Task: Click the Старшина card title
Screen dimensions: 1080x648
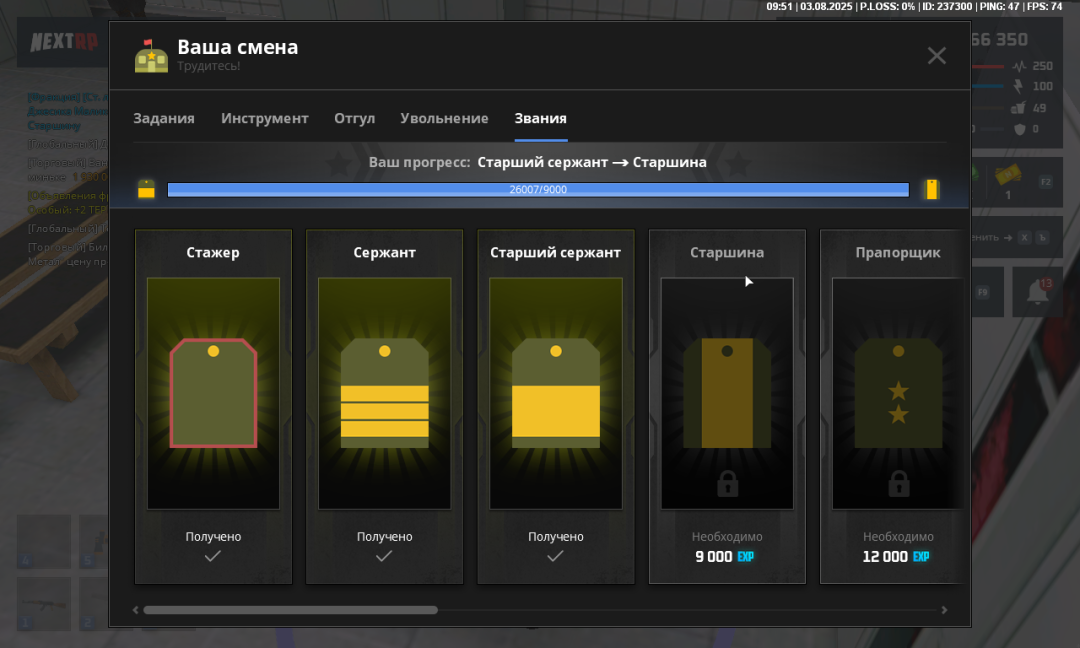Action: pyautogui.click(x=727, y=253)
